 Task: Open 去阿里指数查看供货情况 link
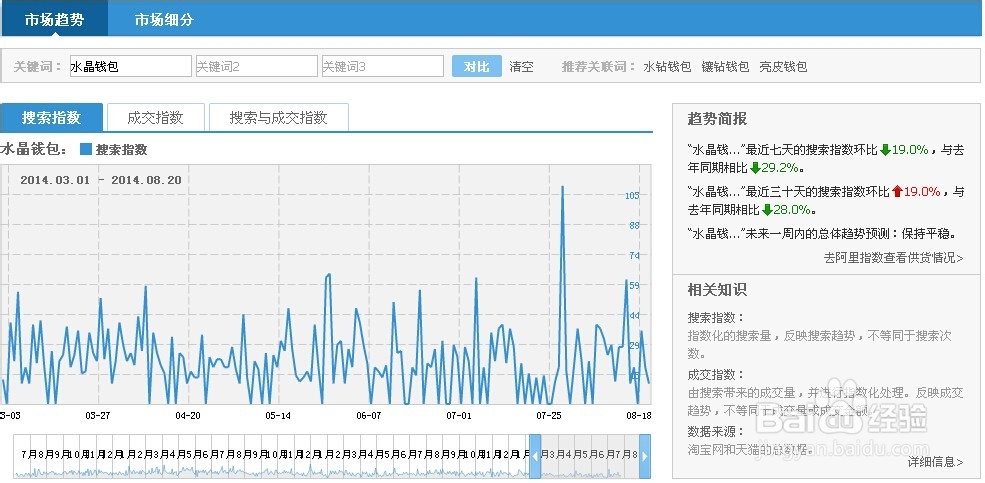[893, 258]
